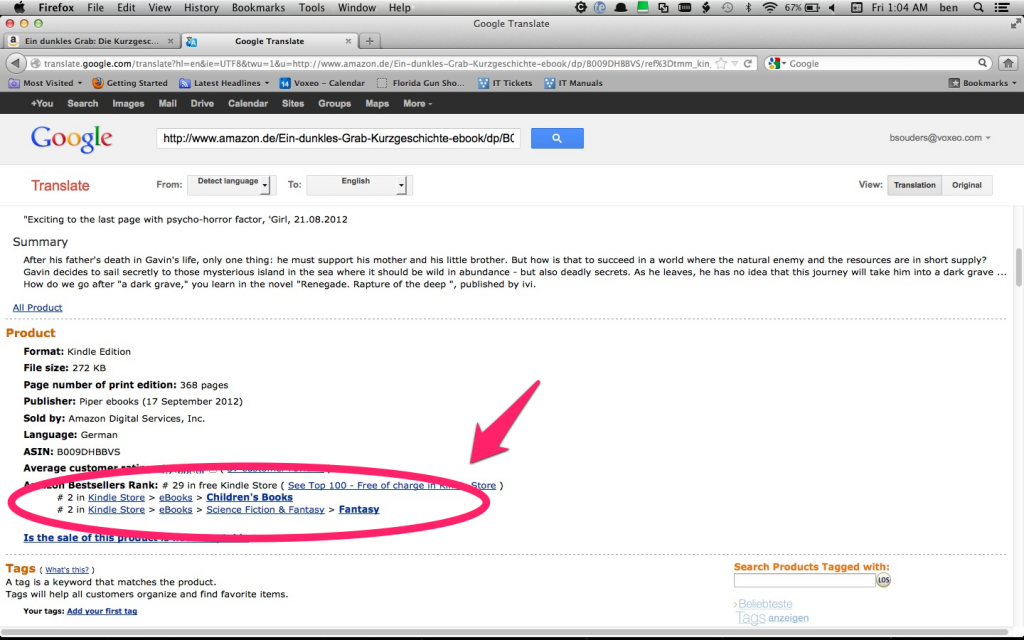Open the bsouders@voxeo.com account dropdown
This screenshot has width=1024, height=640.
pos(940,138)
